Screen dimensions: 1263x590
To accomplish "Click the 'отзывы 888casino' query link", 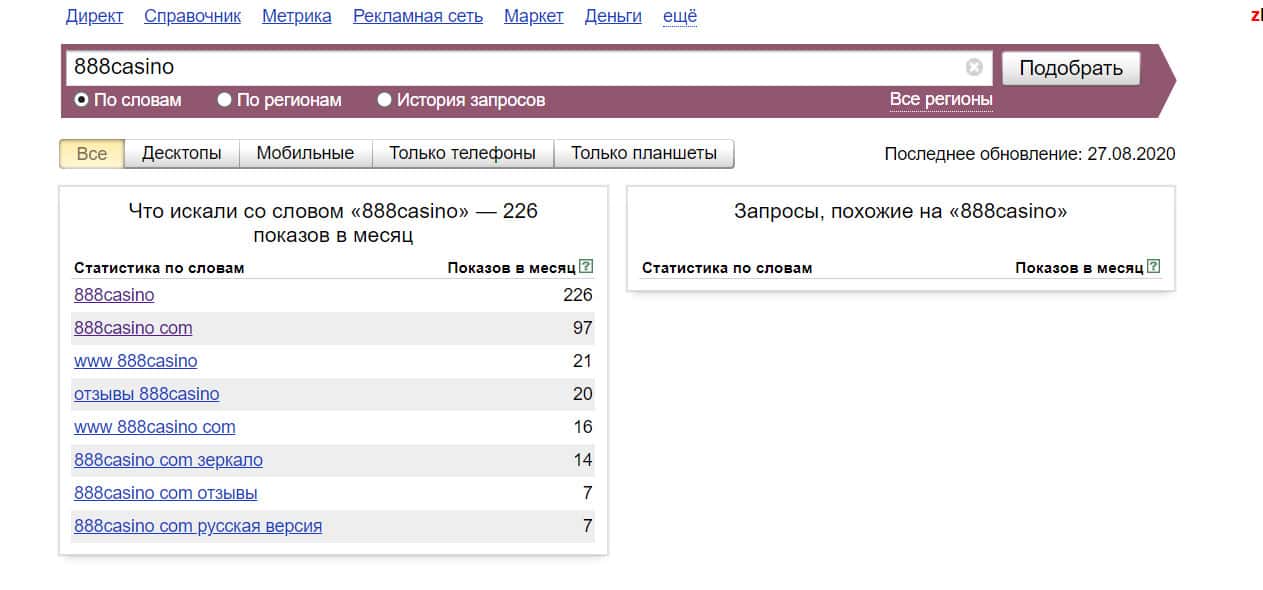I will click(x=146, y=394).
